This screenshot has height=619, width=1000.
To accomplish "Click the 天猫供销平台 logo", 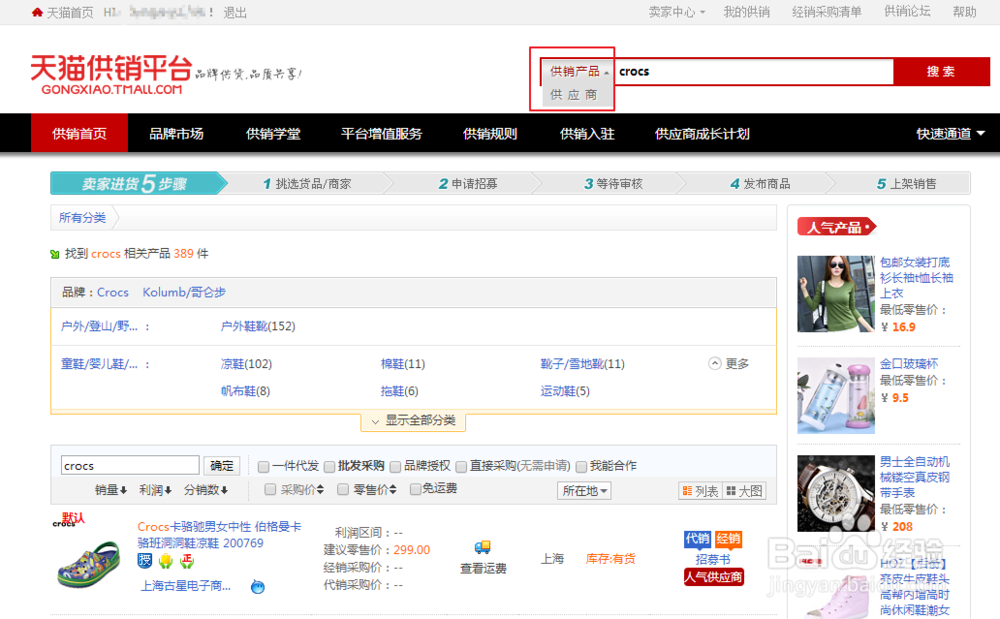I will pos(111,75).
